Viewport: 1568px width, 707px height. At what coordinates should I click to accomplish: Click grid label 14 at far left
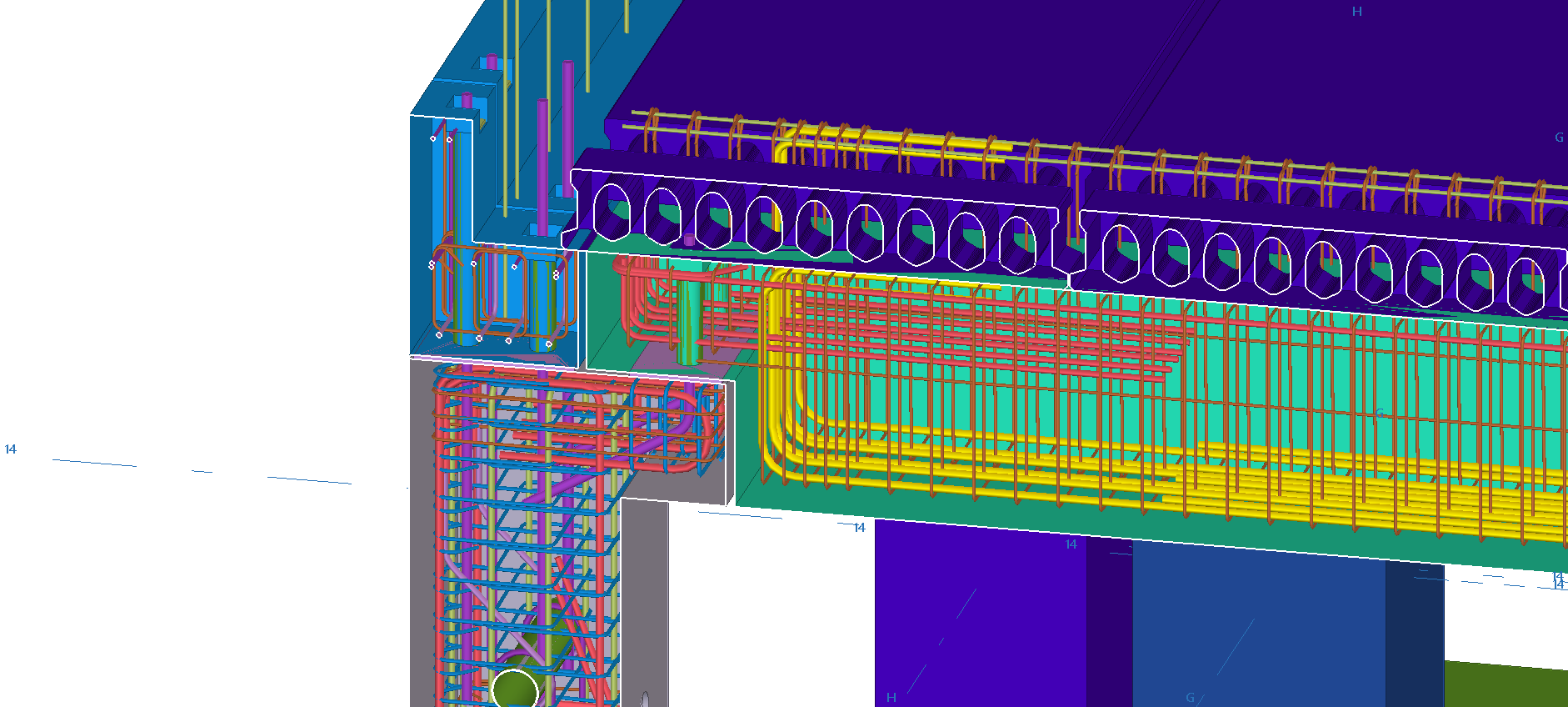(x=11, y=449)
